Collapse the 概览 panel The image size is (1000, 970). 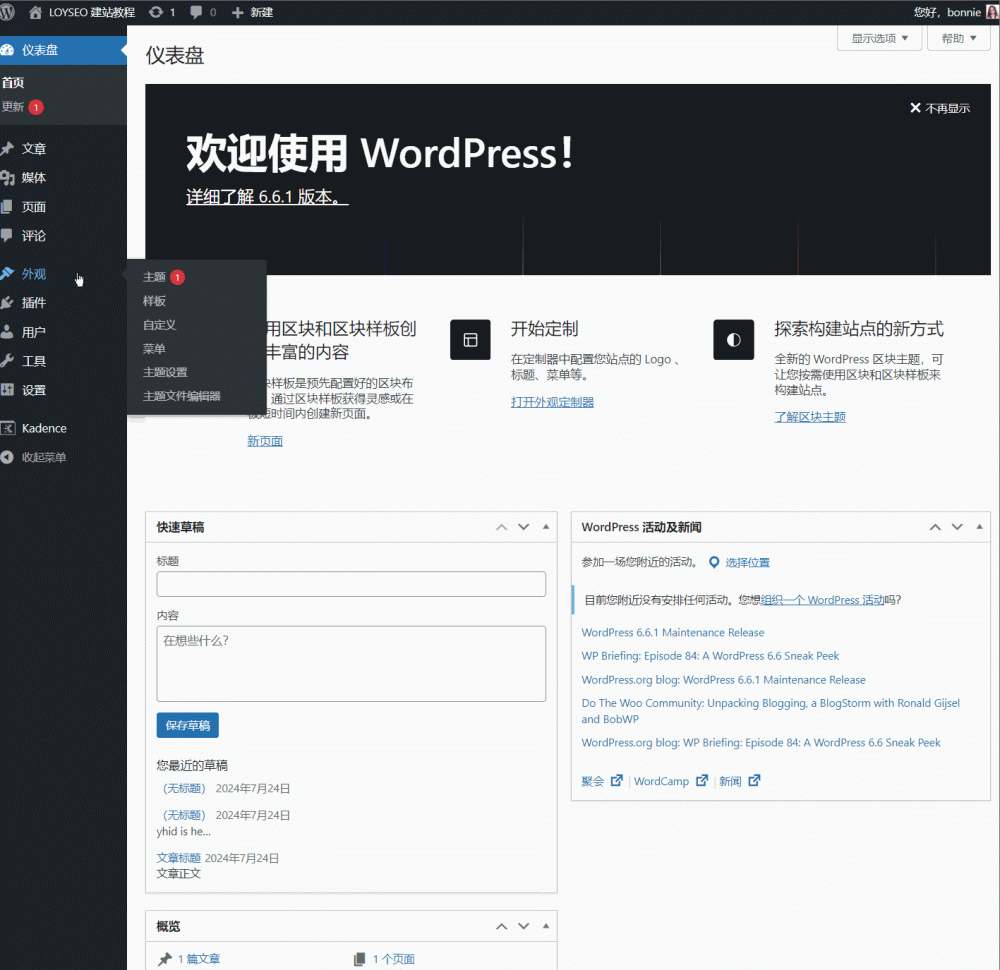546,926
